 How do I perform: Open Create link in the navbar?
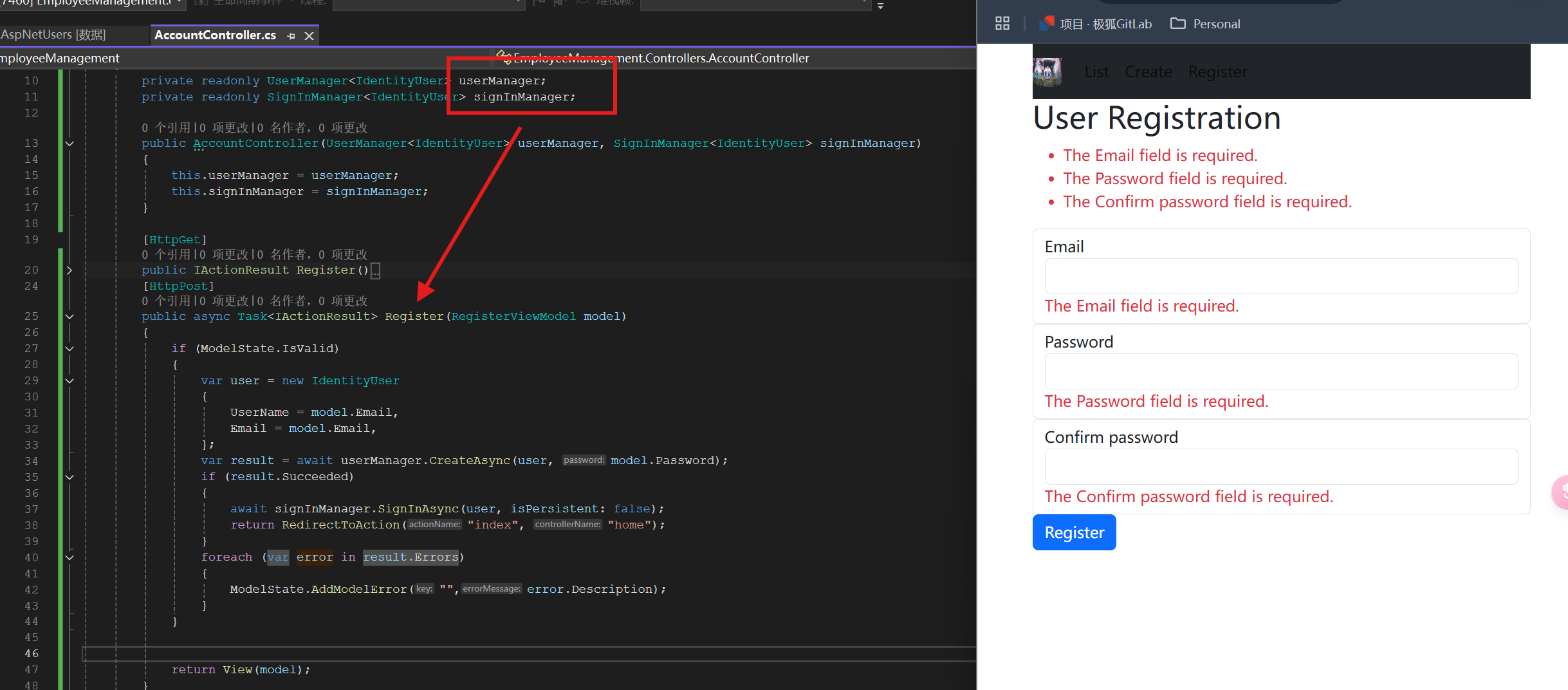click(1148, 71)
